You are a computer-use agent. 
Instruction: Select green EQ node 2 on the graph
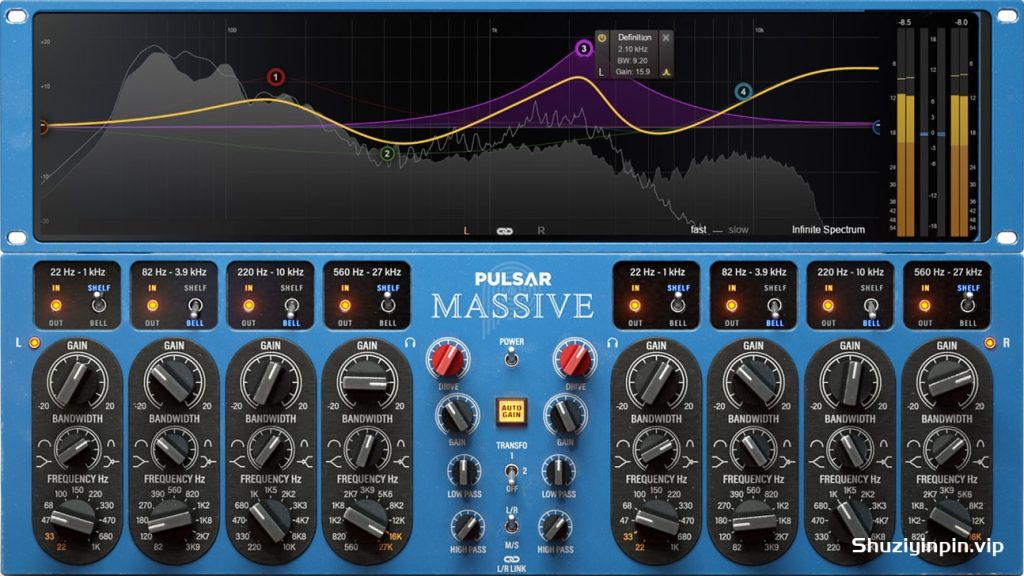387,153
